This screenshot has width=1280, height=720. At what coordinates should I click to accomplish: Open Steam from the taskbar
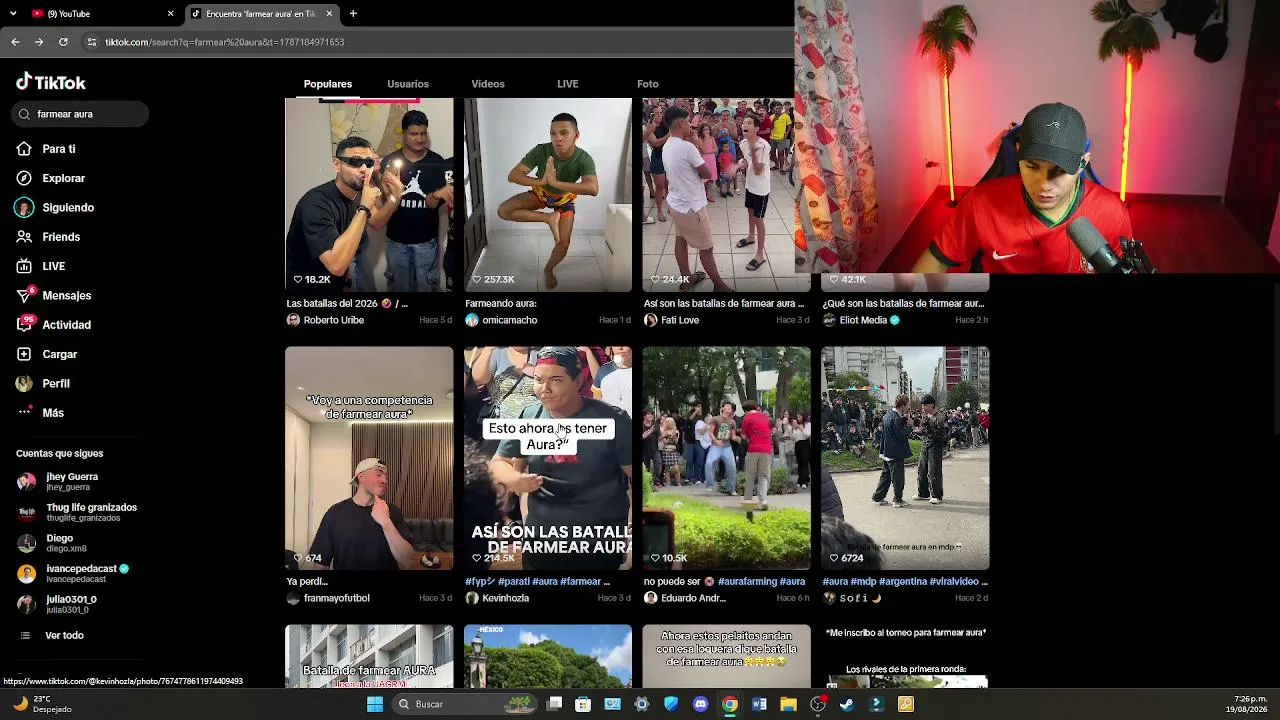847,704
